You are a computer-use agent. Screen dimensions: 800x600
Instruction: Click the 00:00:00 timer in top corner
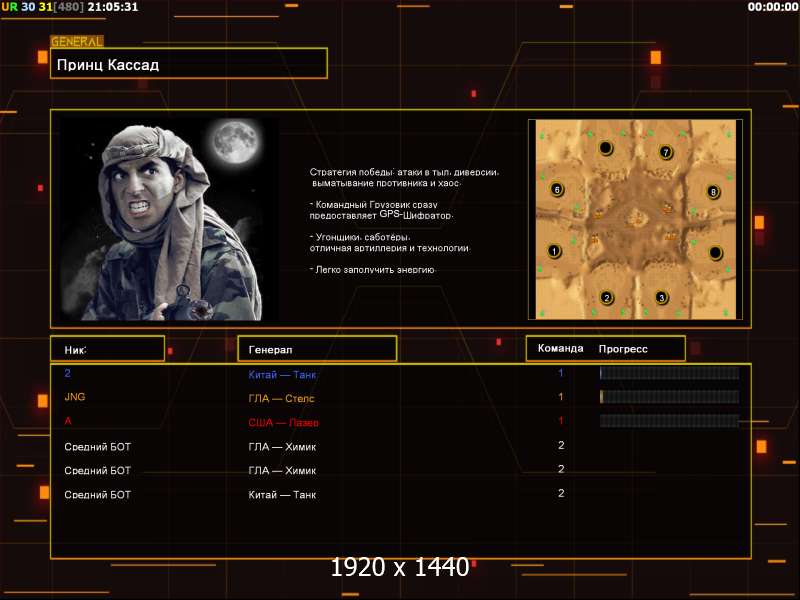(x=772, y=7)
